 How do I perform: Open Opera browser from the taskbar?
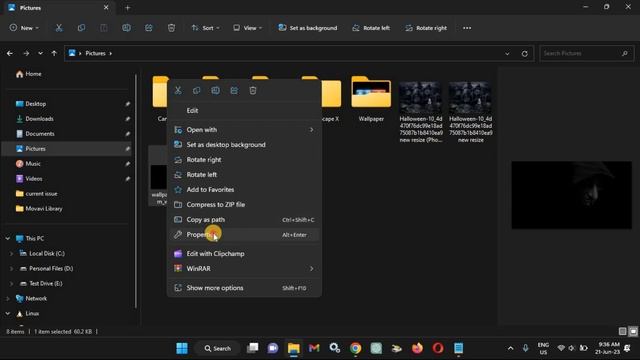[x=438, y=348]
